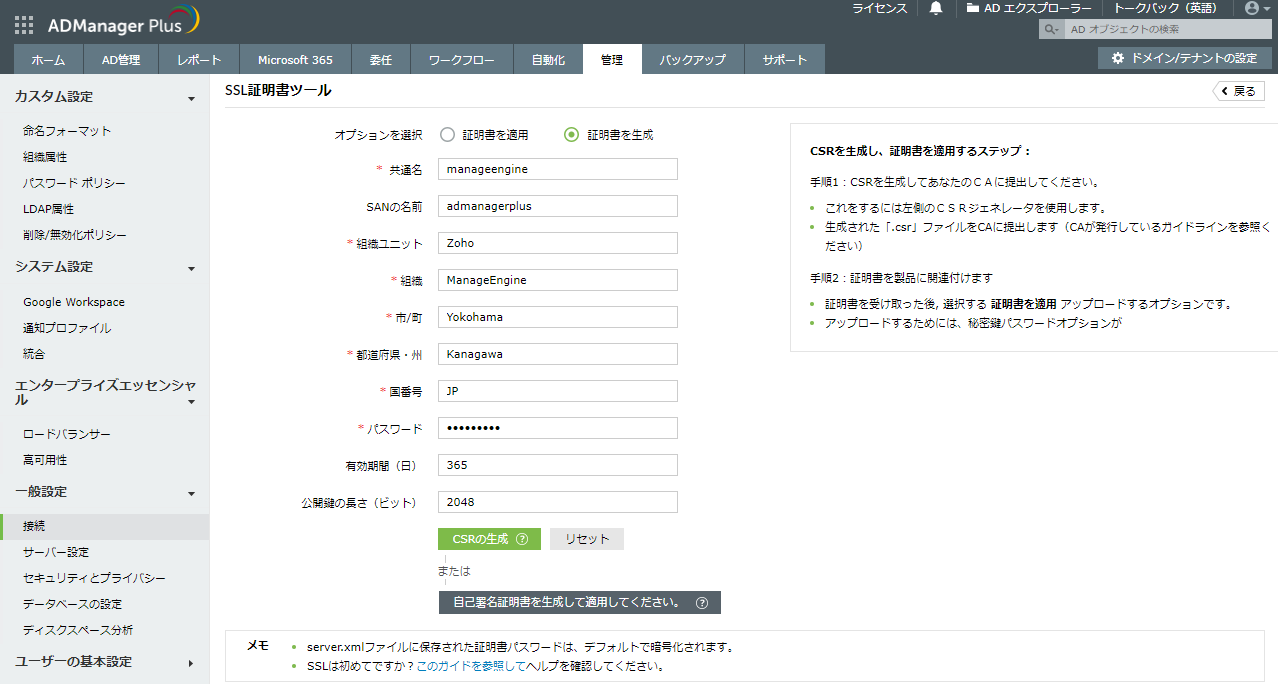Image resolution: width=1278 pixels, height=684 pixels.
Task: Select the 証明書を適用 radio option
Action: (x=447, y=135)
